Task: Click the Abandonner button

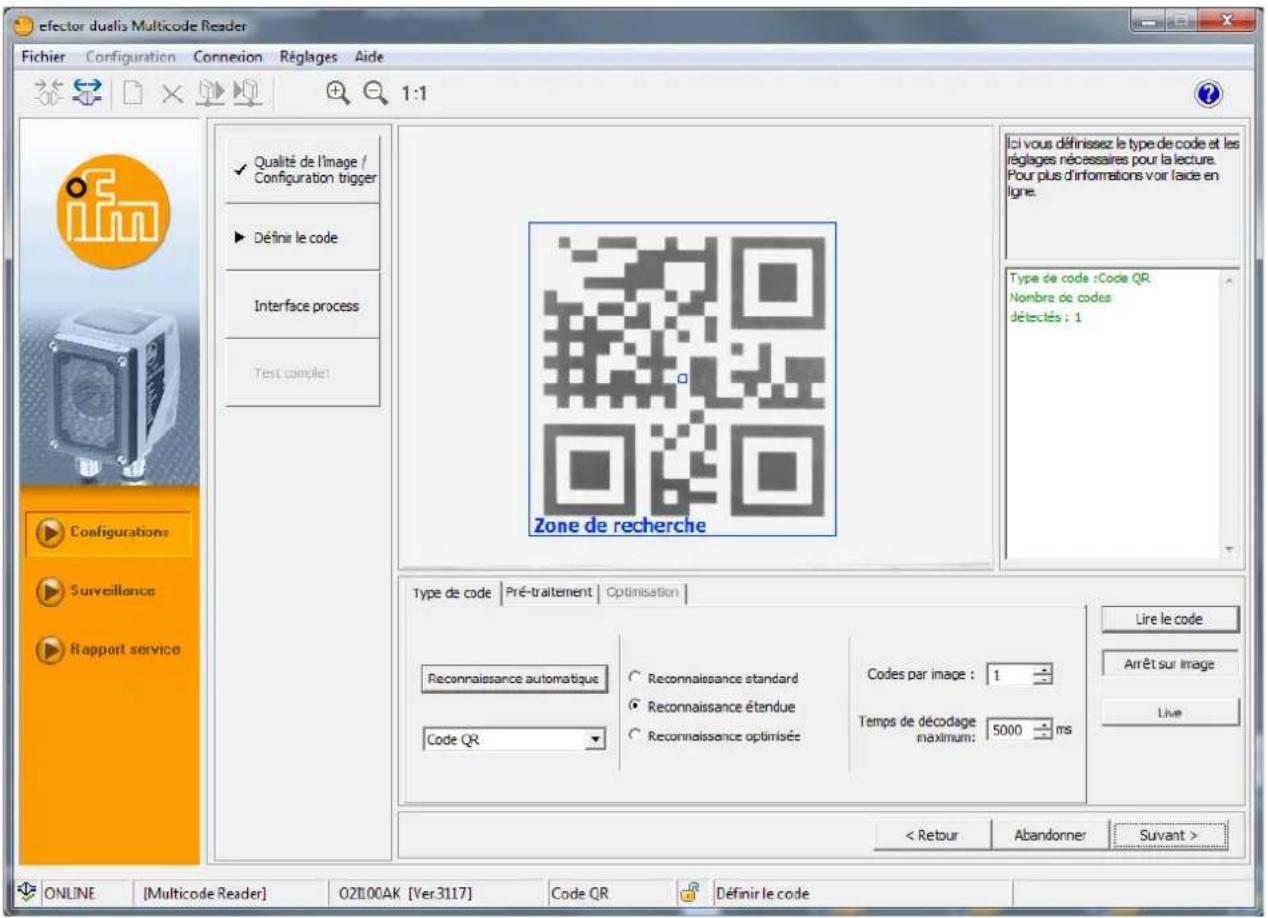Action: pos(1050,835)
